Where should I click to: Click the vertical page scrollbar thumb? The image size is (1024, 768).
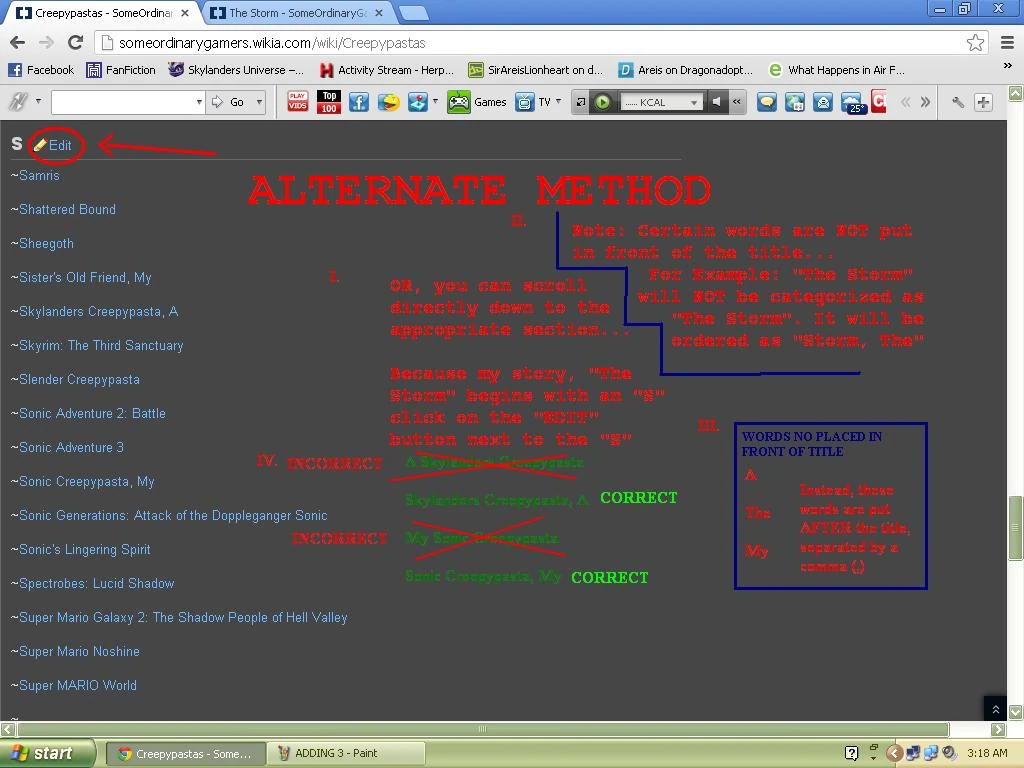click(x=1015, y=528)
